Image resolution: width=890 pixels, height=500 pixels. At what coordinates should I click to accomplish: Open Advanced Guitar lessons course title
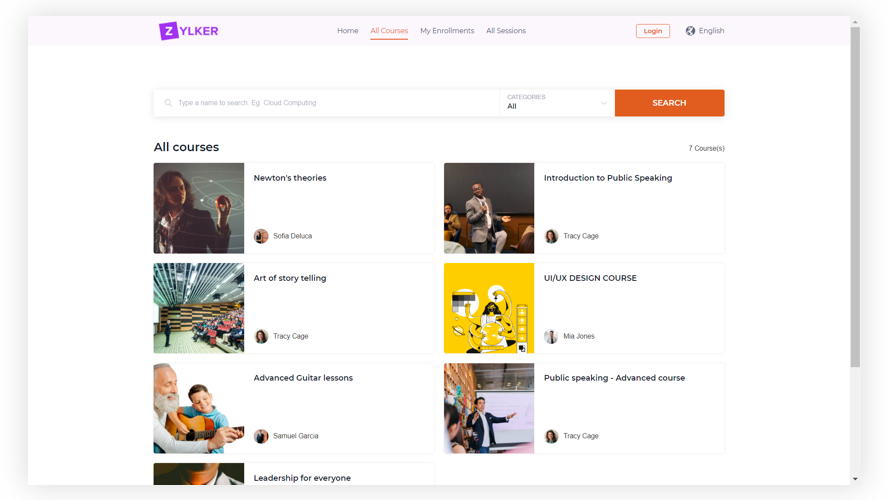click(303, 378)
